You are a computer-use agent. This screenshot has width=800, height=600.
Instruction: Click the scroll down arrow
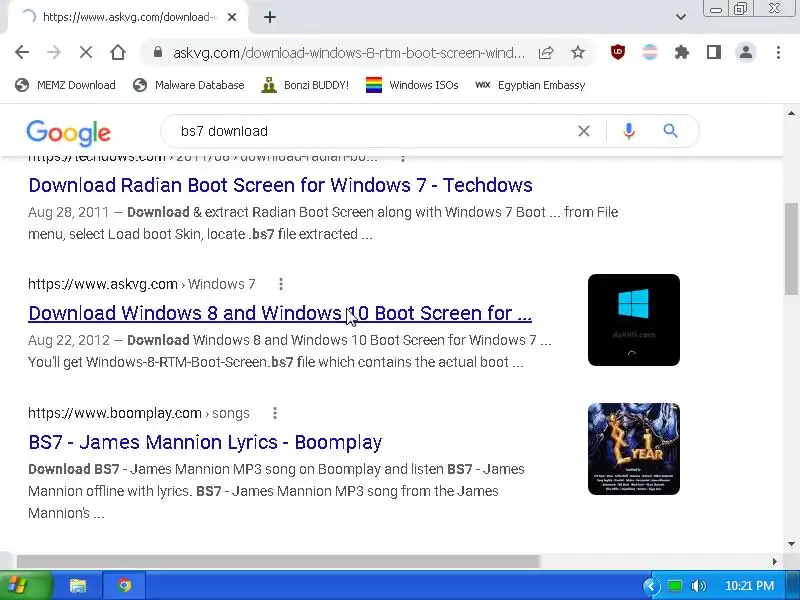(x=791, y=543)
